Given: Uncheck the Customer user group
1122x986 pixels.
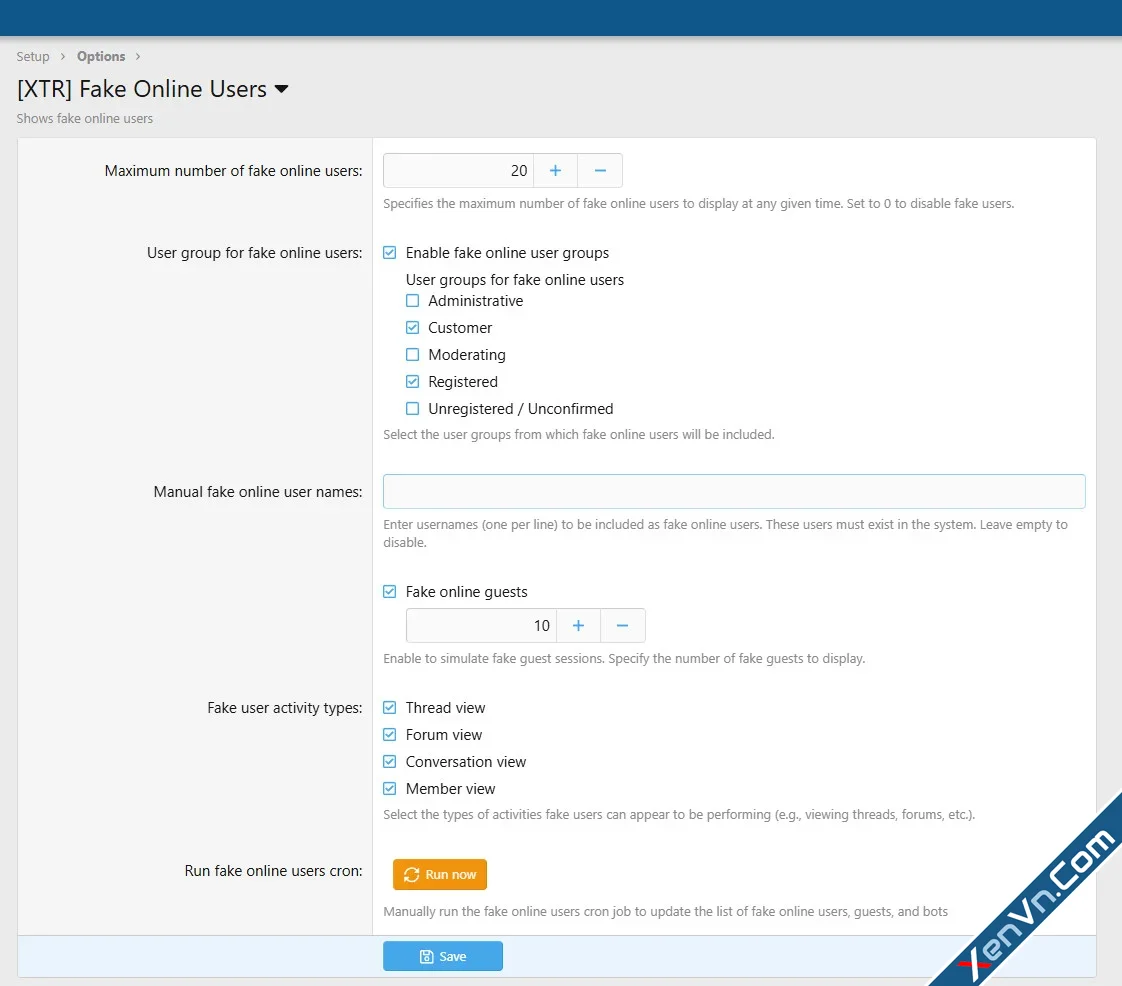Looking at the screenshot, I should coord(413,328).
